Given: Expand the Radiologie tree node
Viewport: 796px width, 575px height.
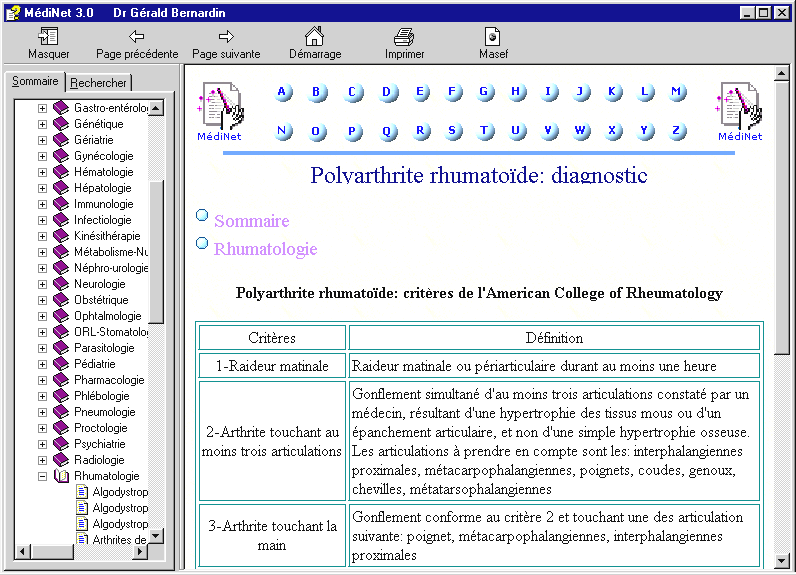Looking at the screenshot, I should 42,460.
